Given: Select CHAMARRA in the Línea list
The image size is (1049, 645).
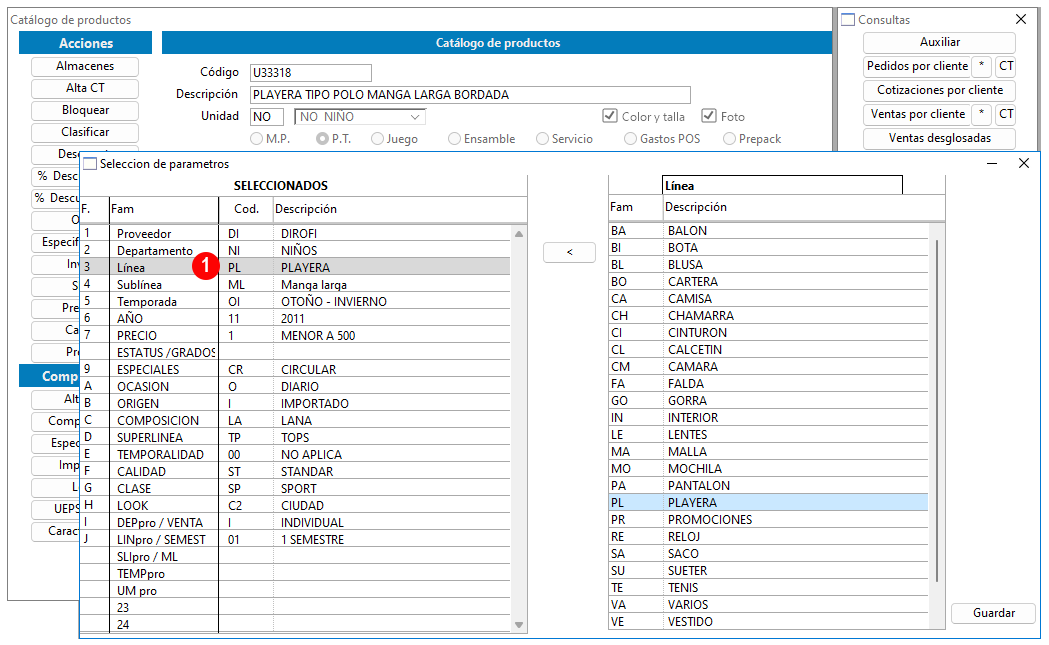Looking at the screenshot, I should 768,316.
